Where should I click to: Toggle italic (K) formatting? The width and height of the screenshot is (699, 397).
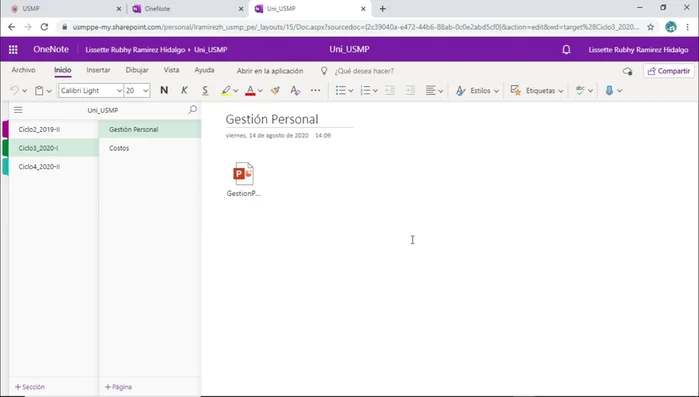[x=184, y=90]
